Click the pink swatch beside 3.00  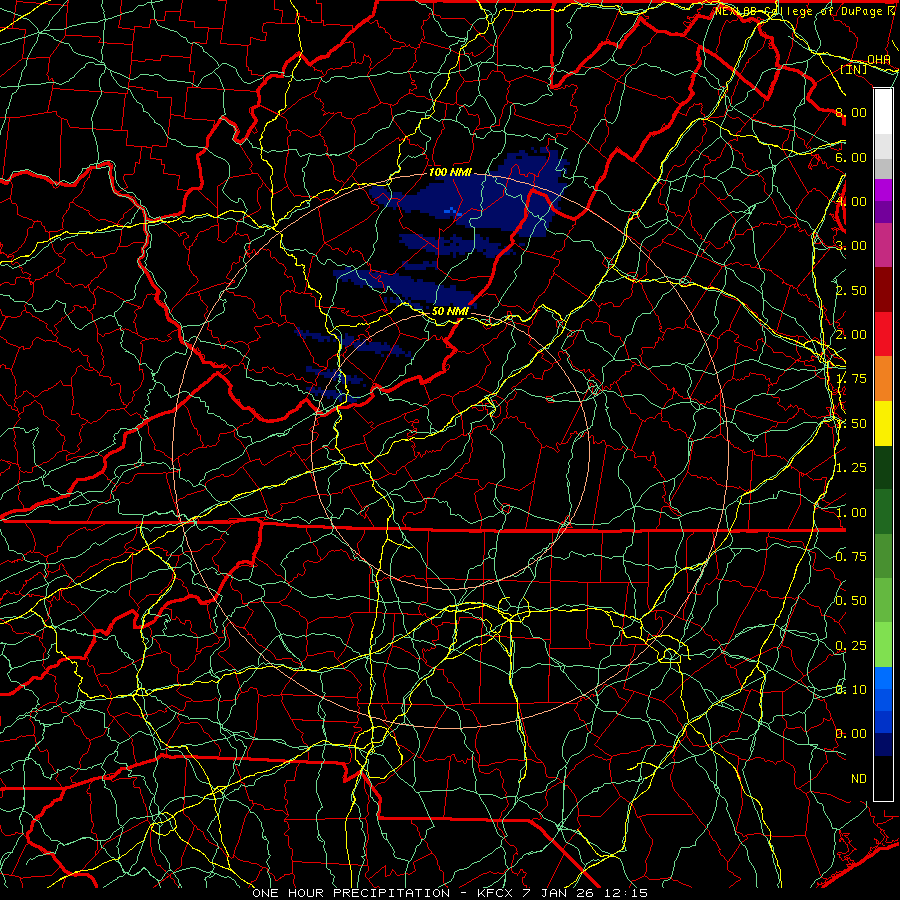pos(883,245)
